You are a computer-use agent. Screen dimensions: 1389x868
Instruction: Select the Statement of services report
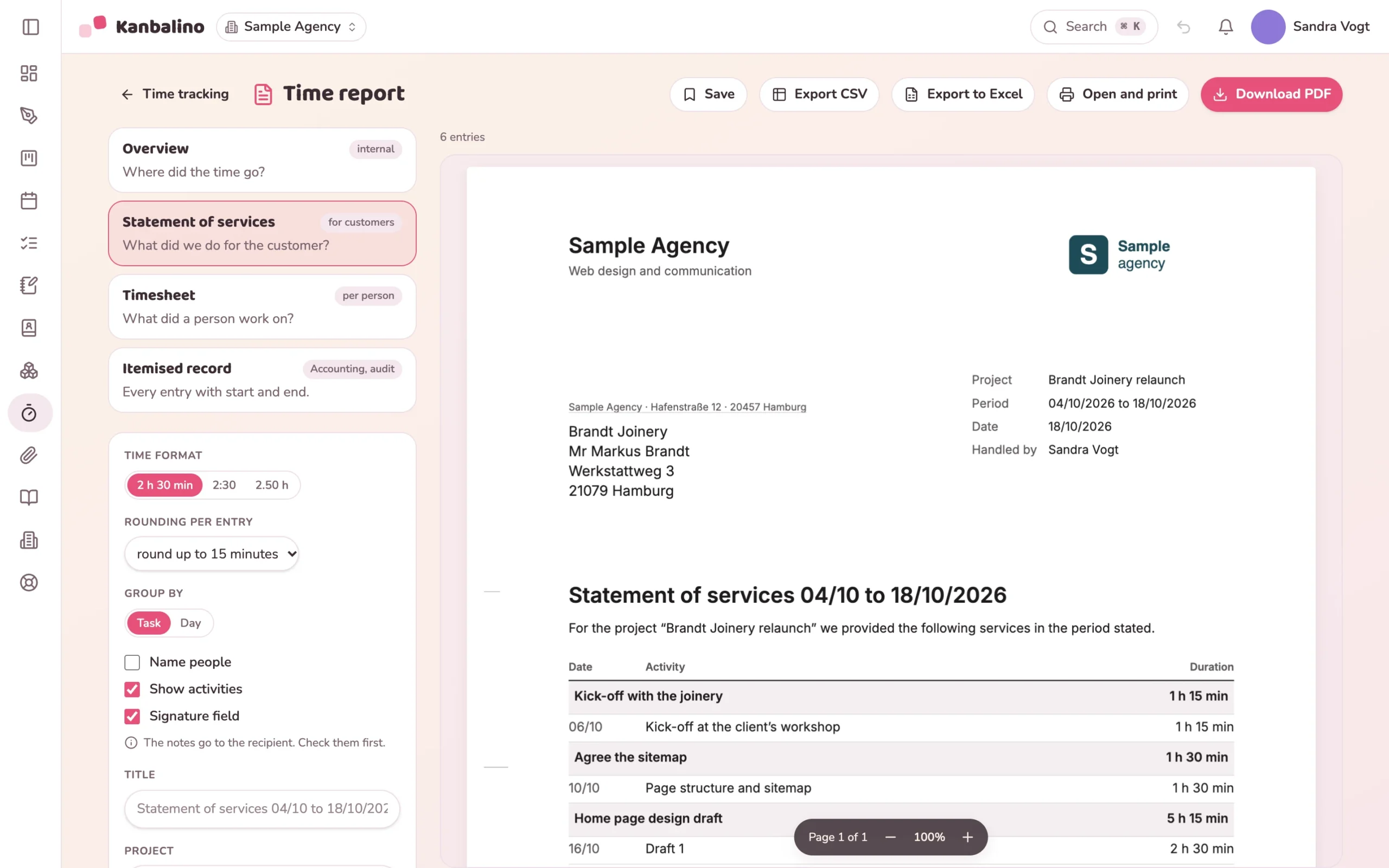click(x=262, y=233)
